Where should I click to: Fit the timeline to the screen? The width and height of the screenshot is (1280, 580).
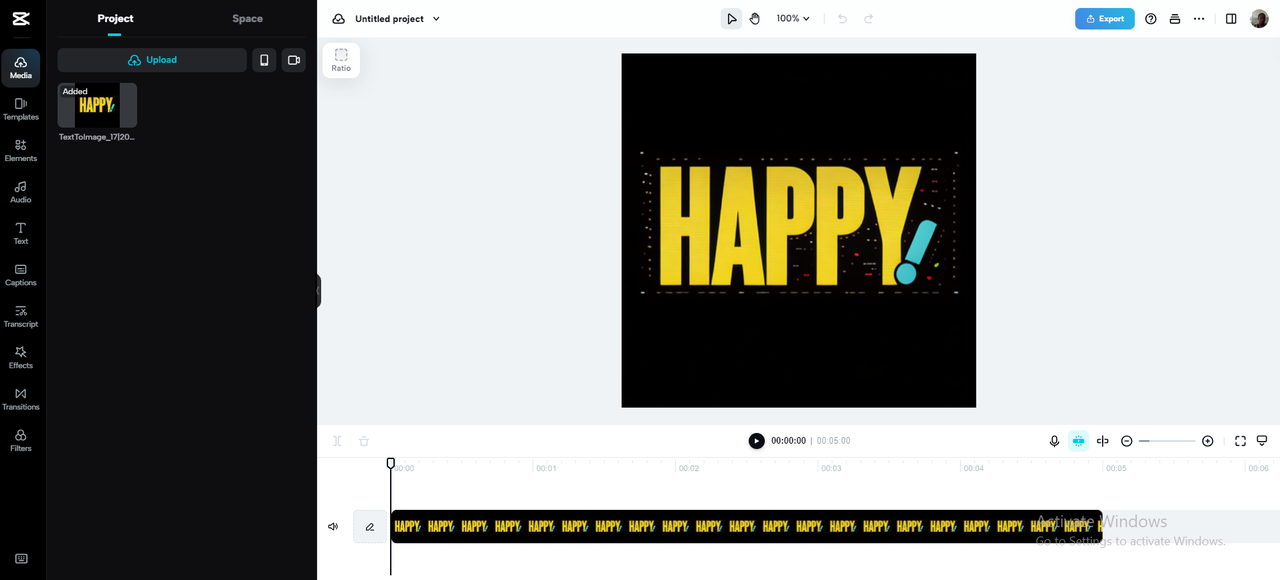click(x=1240, y=441)
